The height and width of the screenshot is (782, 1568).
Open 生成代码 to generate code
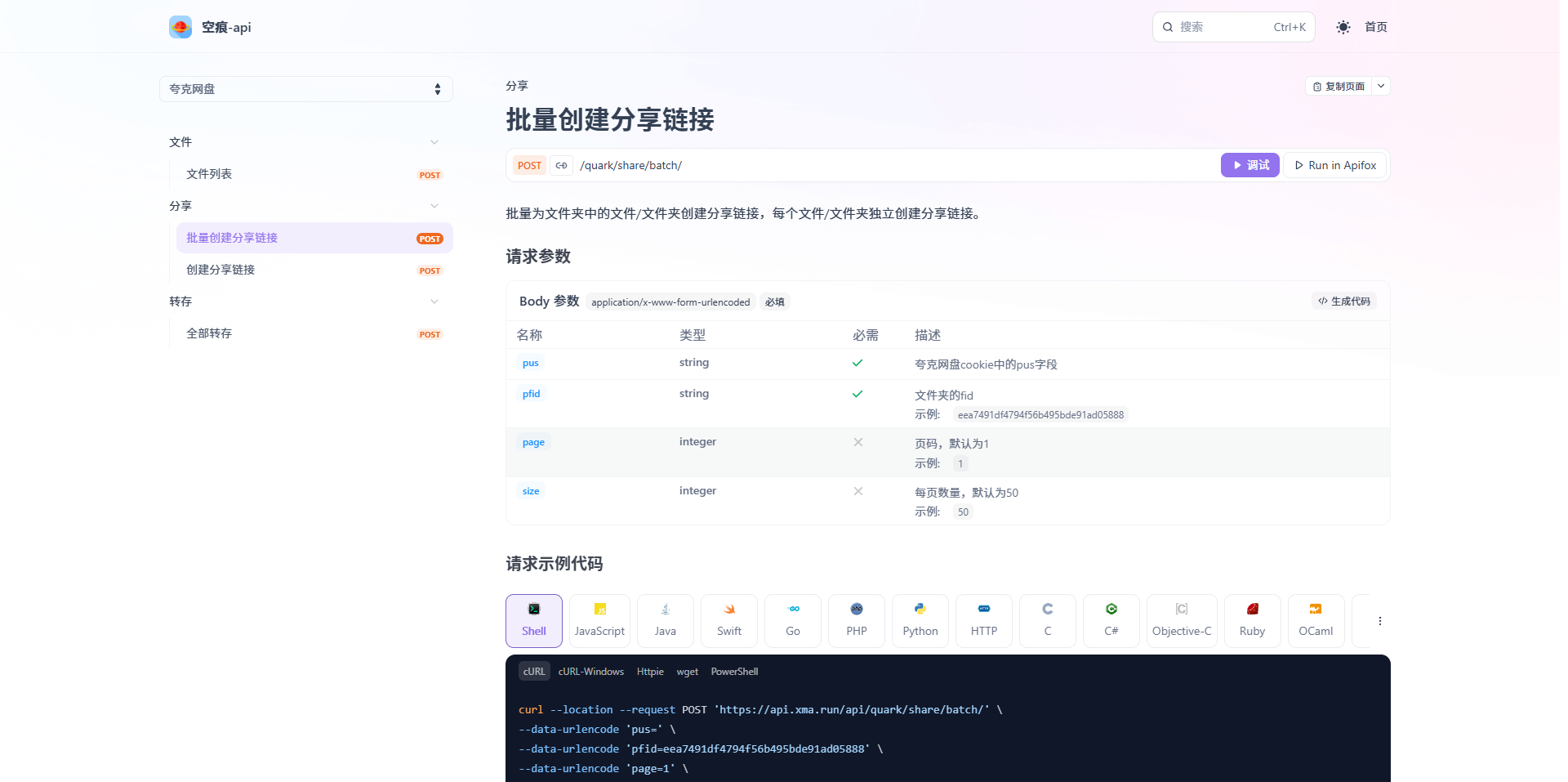coord(1343,301)
